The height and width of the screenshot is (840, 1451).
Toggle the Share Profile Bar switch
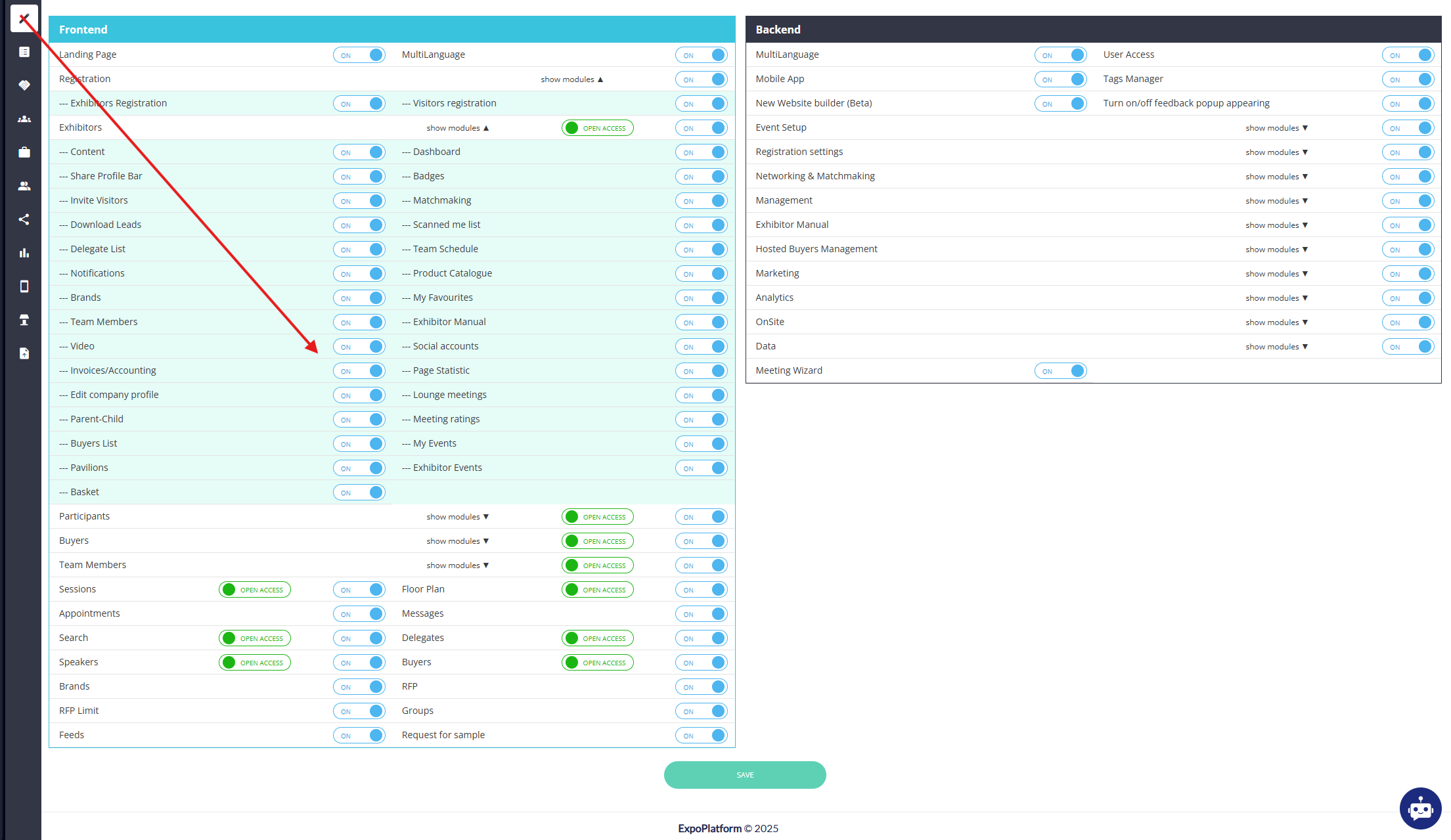click(x=359, y=177)
